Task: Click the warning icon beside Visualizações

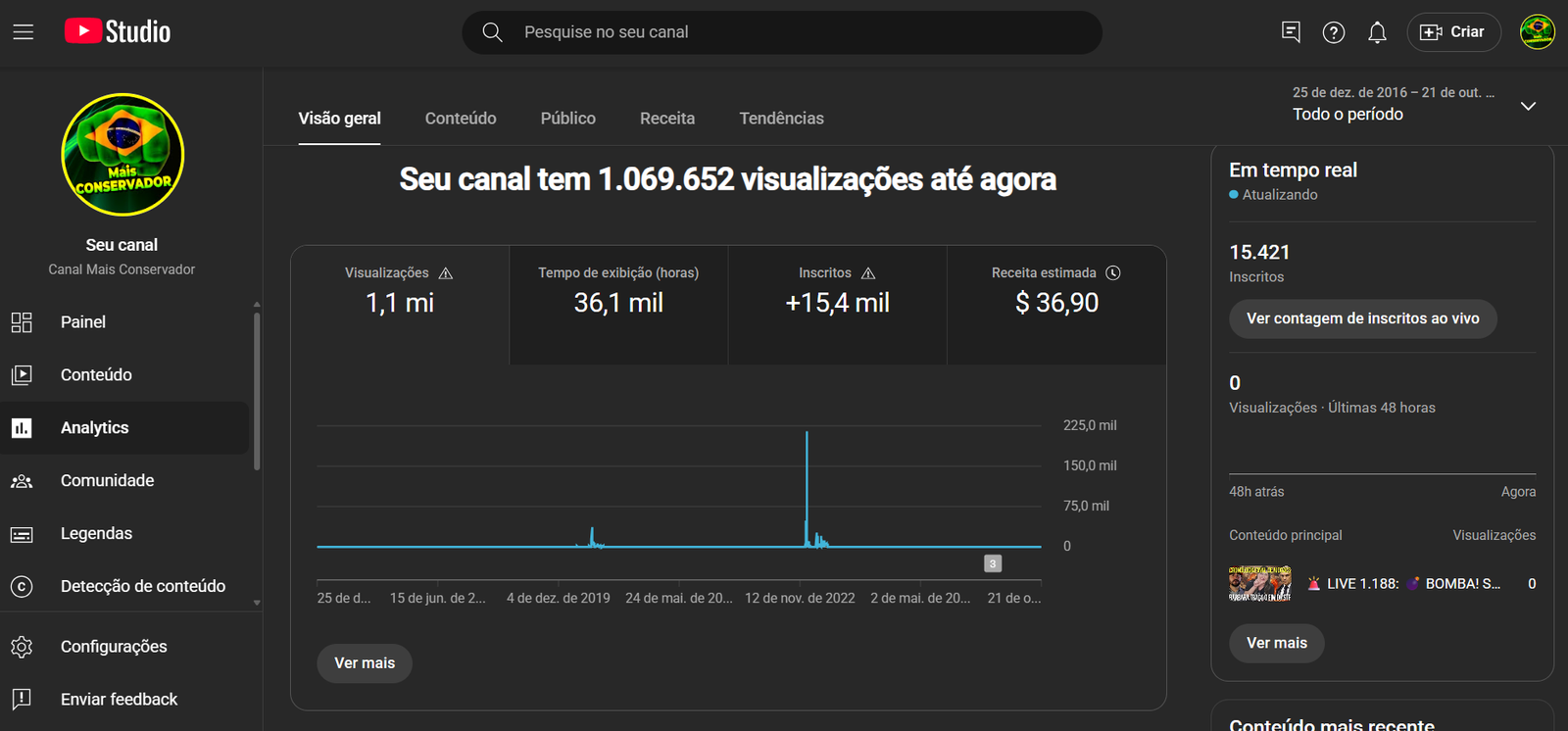Action: 446,273
